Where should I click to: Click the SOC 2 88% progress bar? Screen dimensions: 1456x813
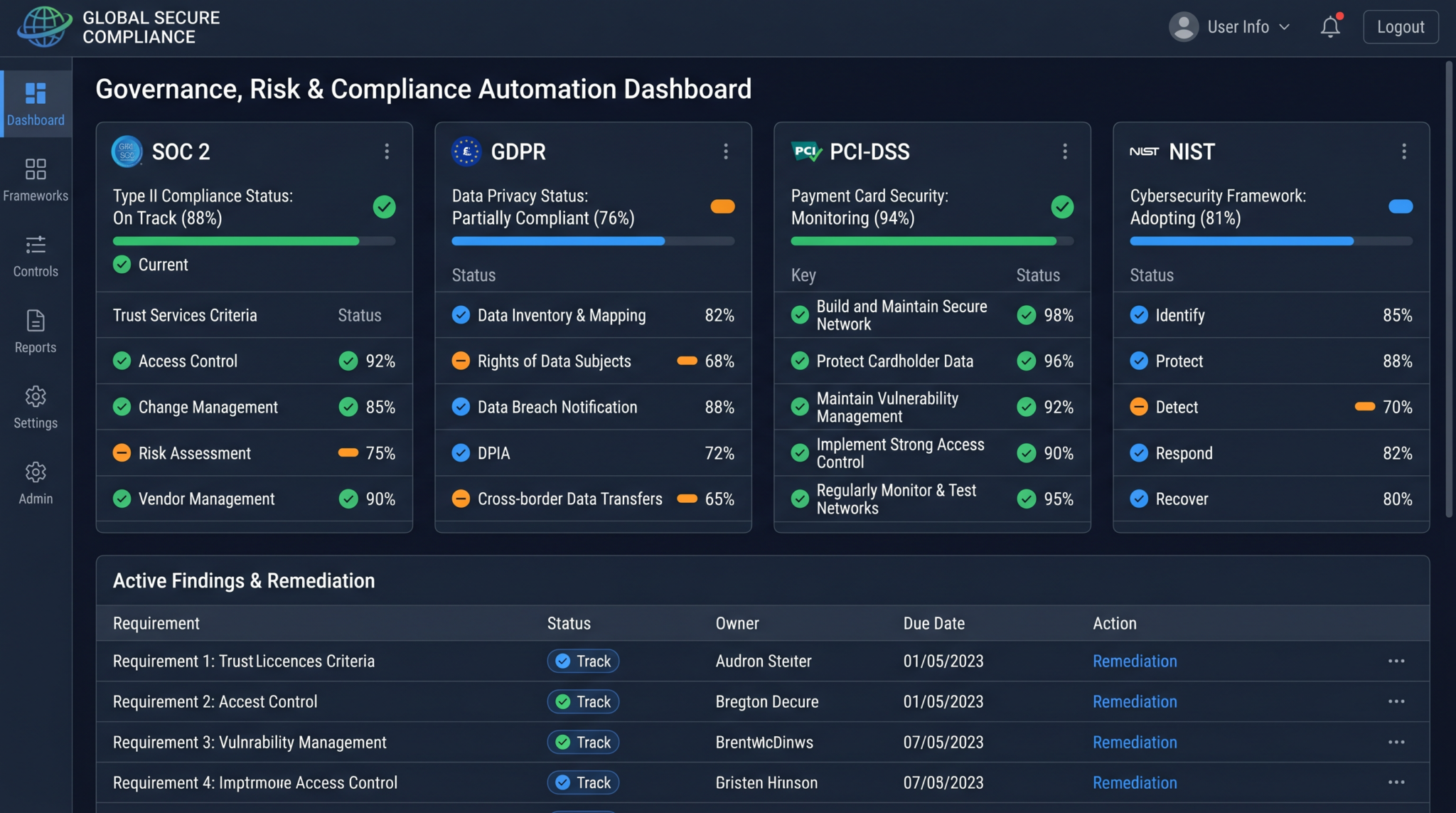(x=254, y=241)
